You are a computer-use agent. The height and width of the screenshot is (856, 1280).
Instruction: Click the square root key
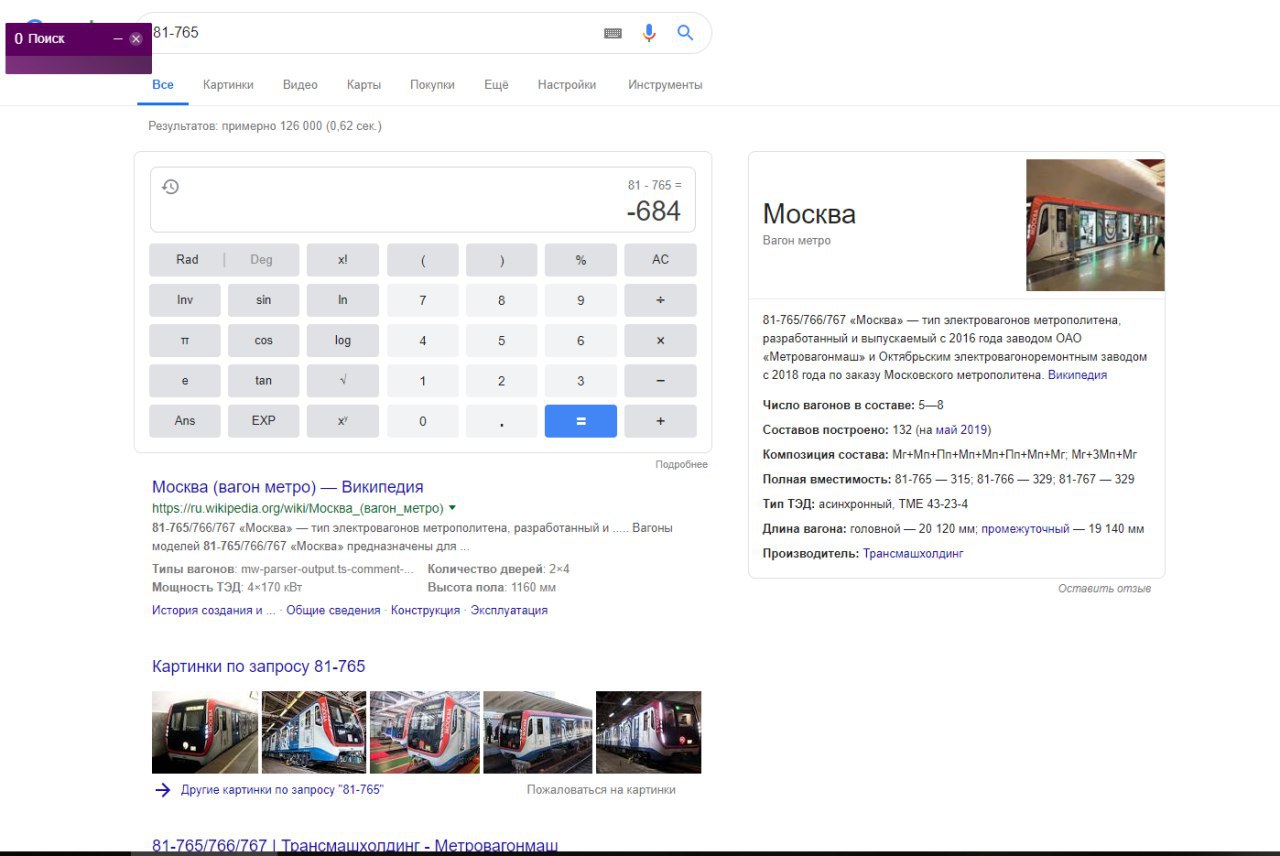point(343,380)
